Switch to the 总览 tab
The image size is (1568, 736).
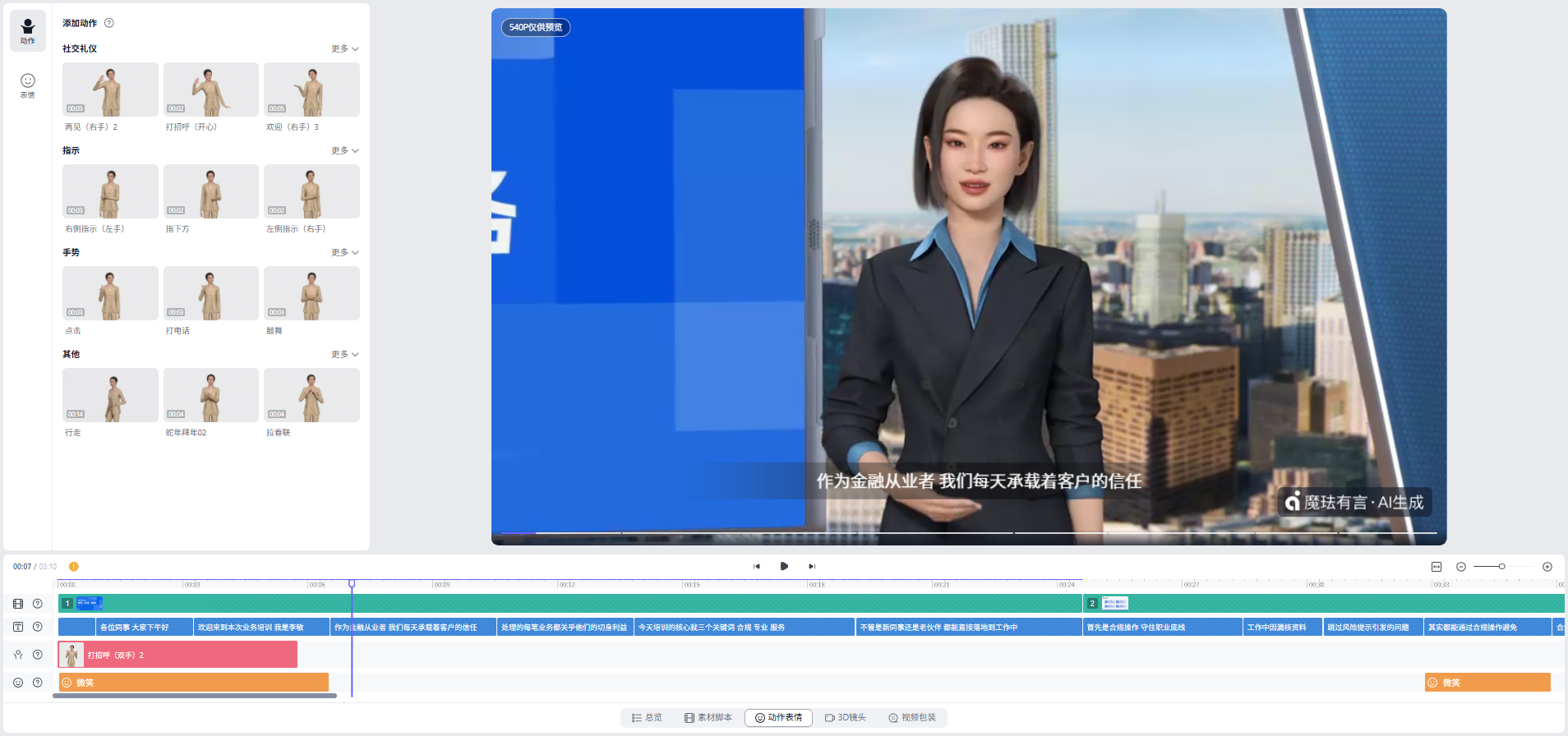click(647, 718)
